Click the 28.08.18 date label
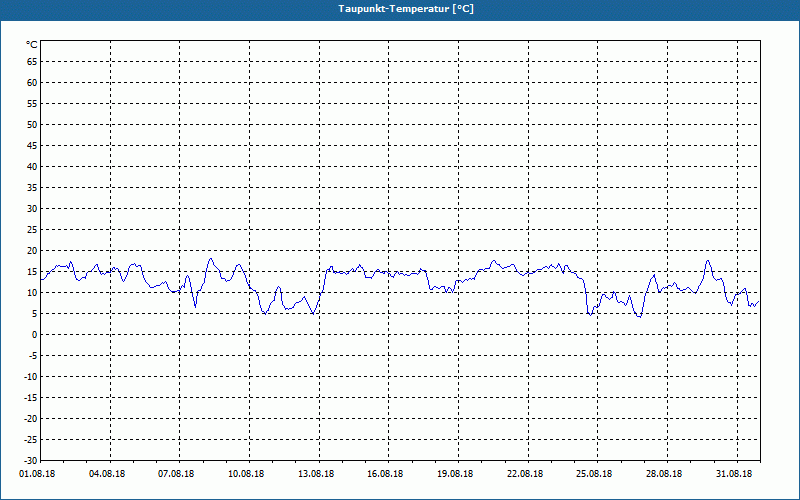 [664, 474]
